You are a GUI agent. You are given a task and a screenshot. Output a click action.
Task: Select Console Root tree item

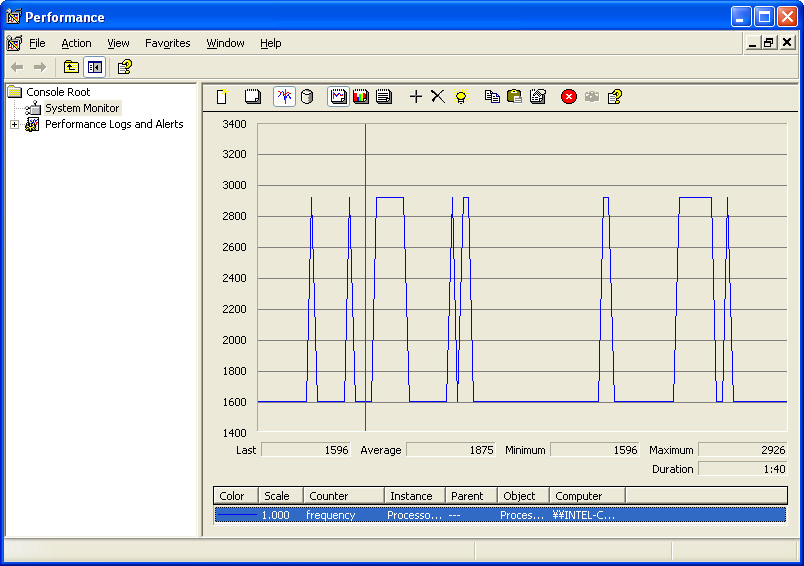(58, 92)
